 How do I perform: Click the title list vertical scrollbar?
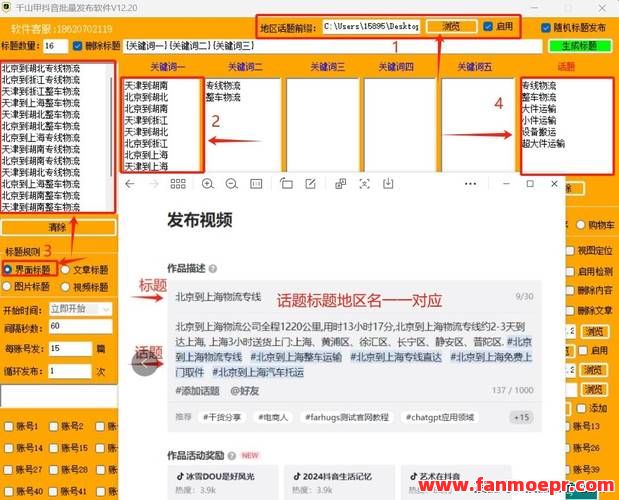(x=111, y=126)
